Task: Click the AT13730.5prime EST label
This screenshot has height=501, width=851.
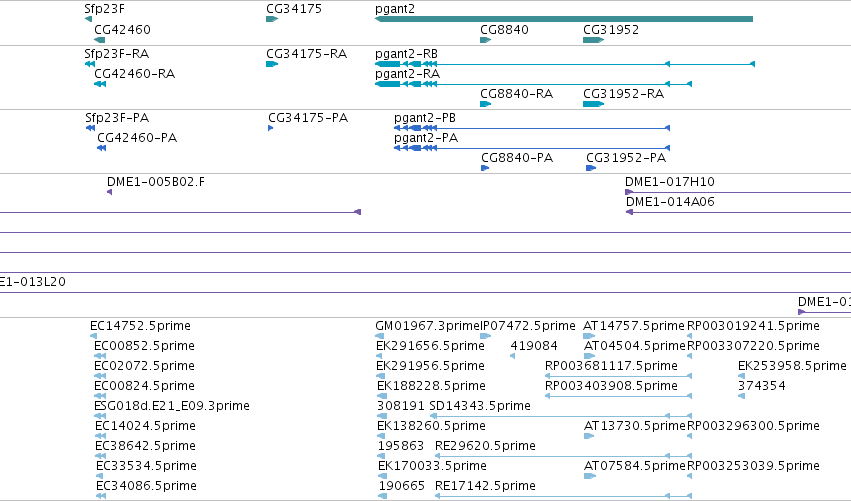Action: (x=635, y=426)
